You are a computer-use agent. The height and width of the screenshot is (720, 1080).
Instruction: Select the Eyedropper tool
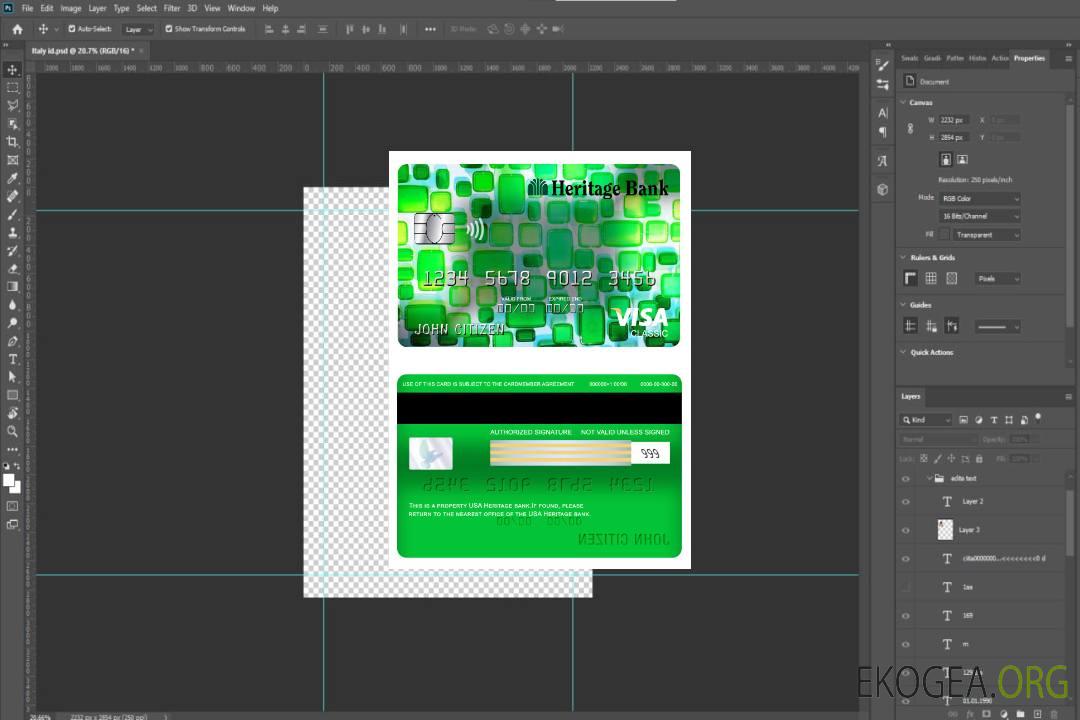tap(13, 178)
